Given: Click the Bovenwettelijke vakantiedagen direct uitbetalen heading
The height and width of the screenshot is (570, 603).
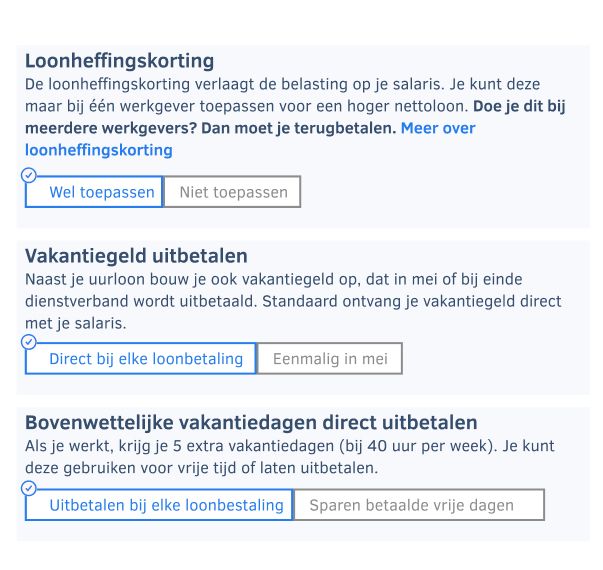Looking at the screenshot, I should coord(251,422).
